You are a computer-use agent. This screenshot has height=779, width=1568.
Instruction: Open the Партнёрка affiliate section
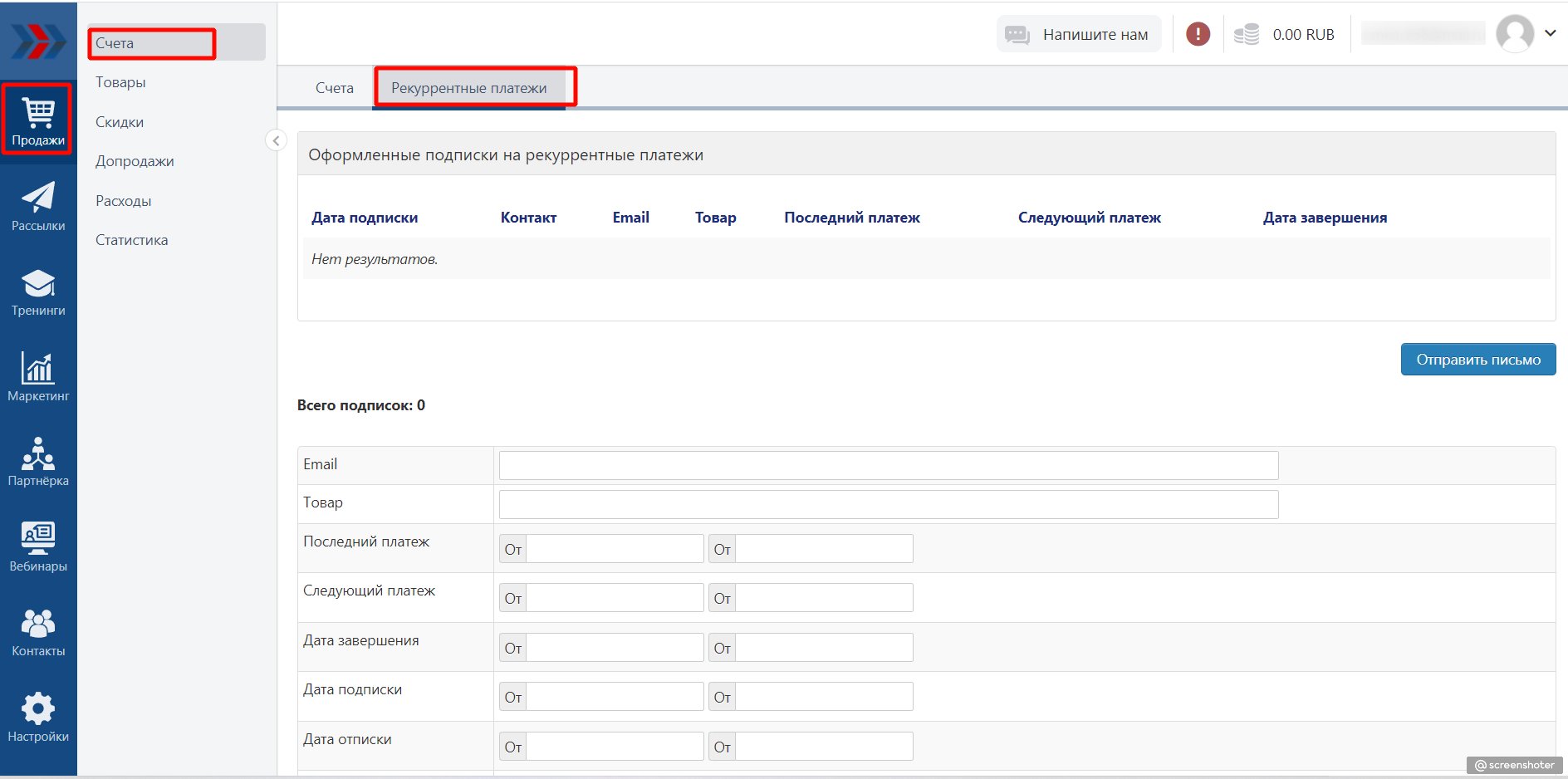click(38, 462)
